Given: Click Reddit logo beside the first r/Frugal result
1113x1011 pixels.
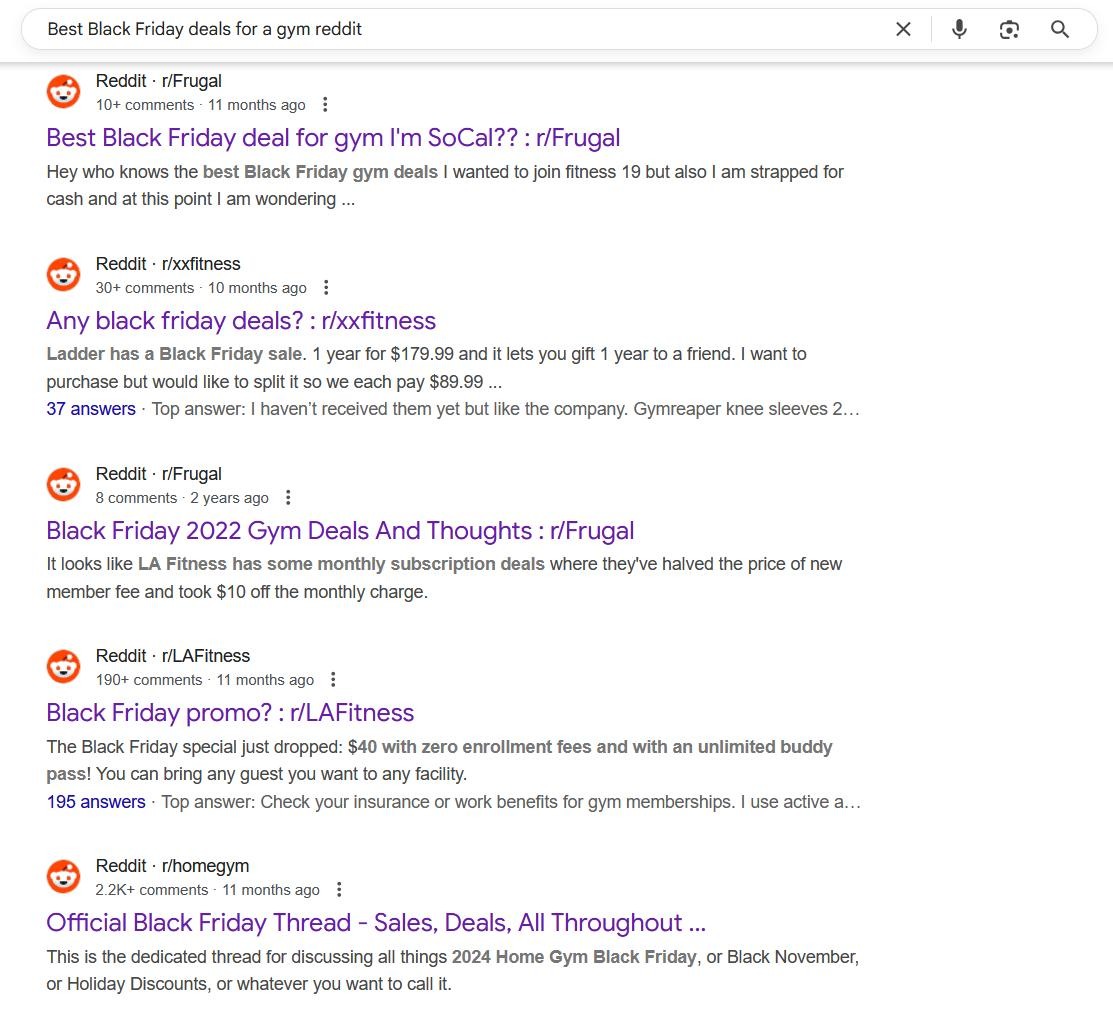Looking at the screenshot, I should (x=64, y=92).
